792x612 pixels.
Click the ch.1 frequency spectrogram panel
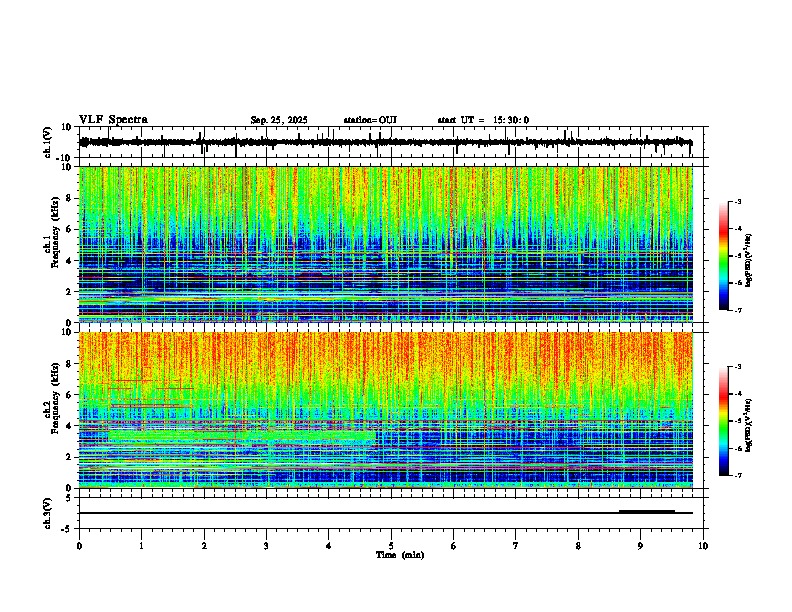pos(386,244)
